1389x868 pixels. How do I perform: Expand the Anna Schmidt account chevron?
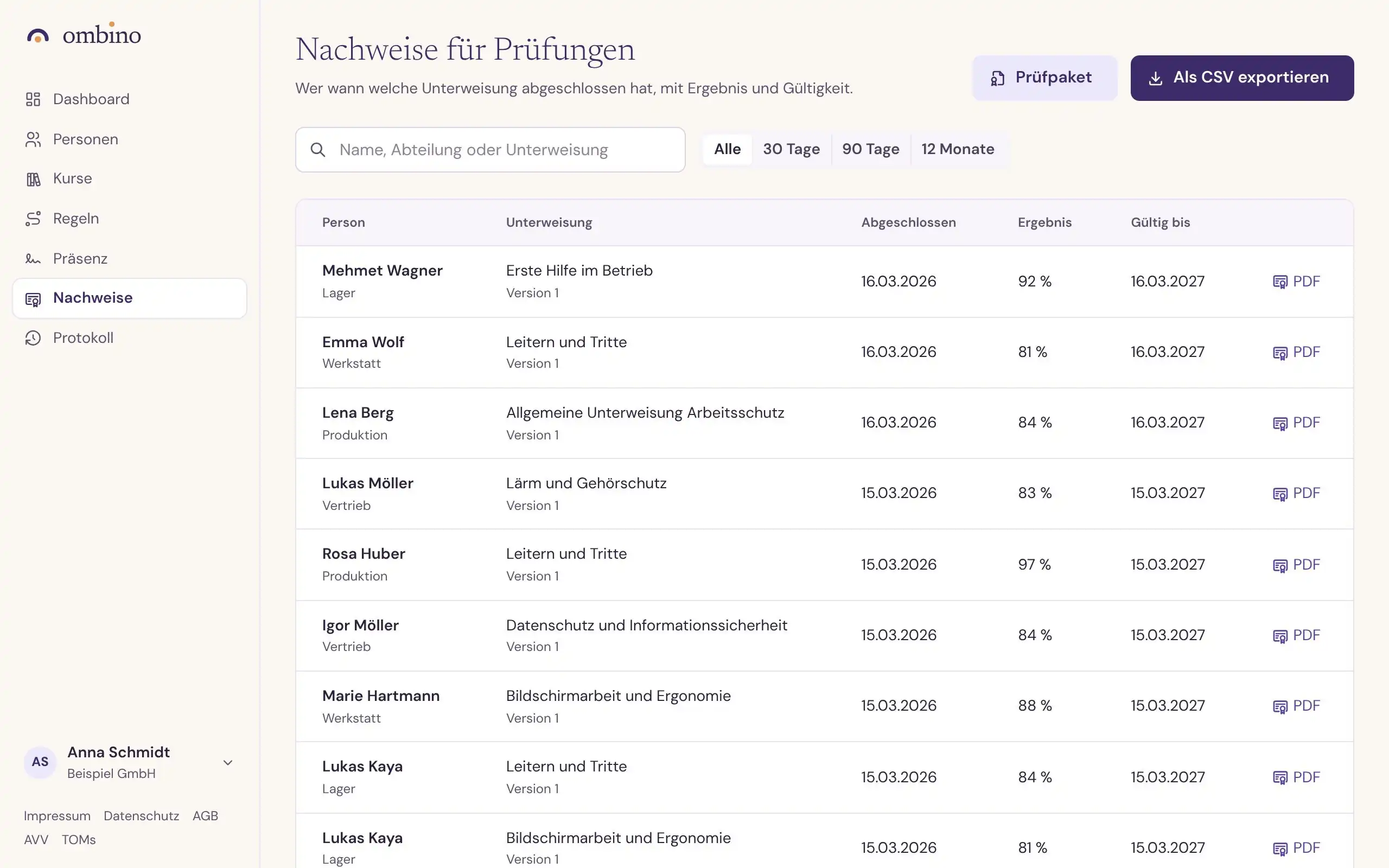pos(228,763)
